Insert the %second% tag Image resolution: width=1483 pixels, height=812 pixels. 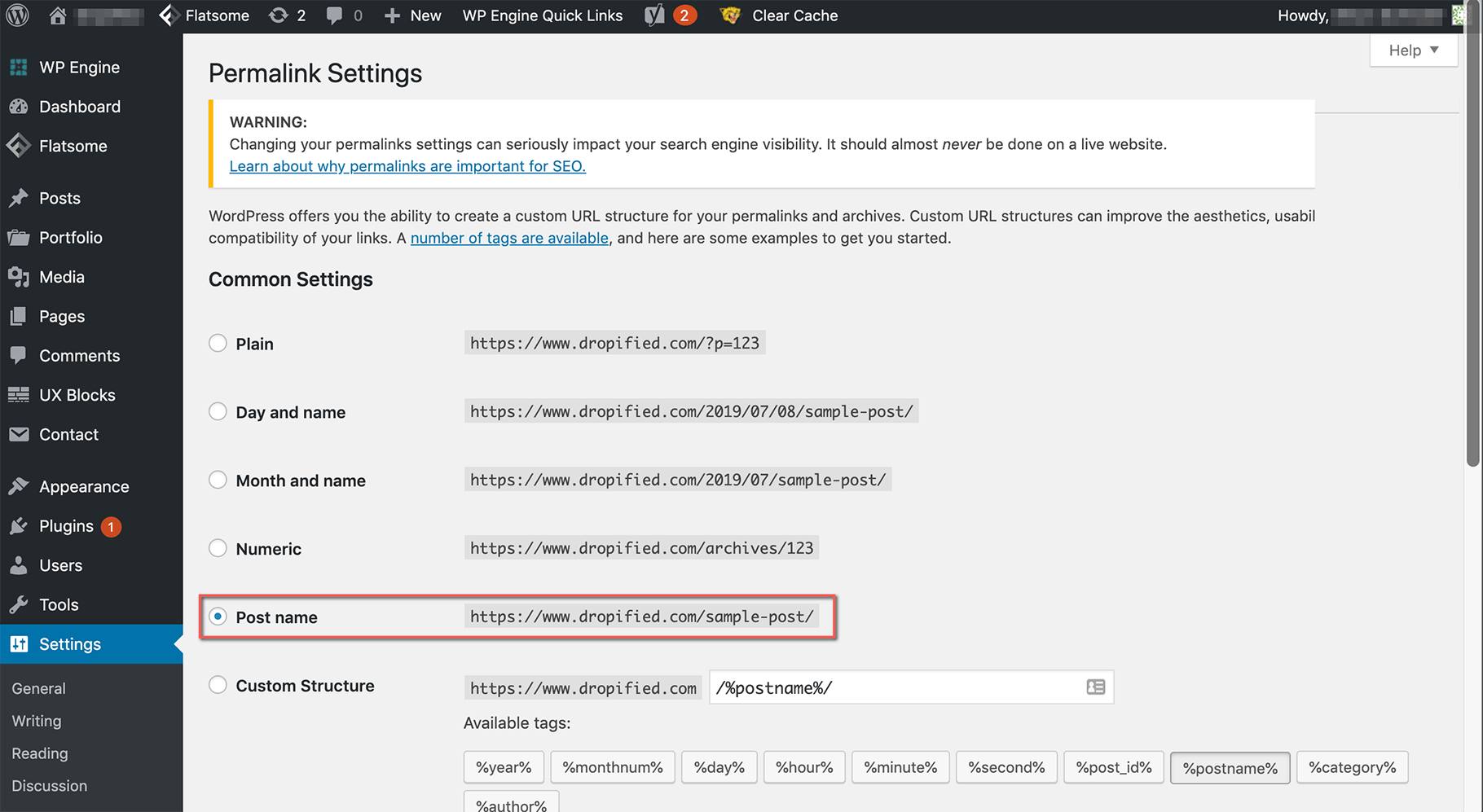coord(1006,767)
